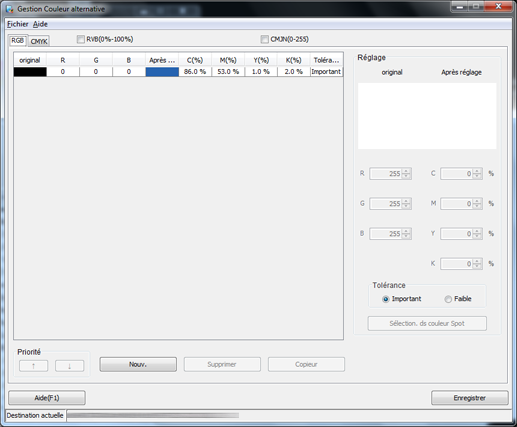
Task: Click the Destination actuelle status label
Action: 35,416
